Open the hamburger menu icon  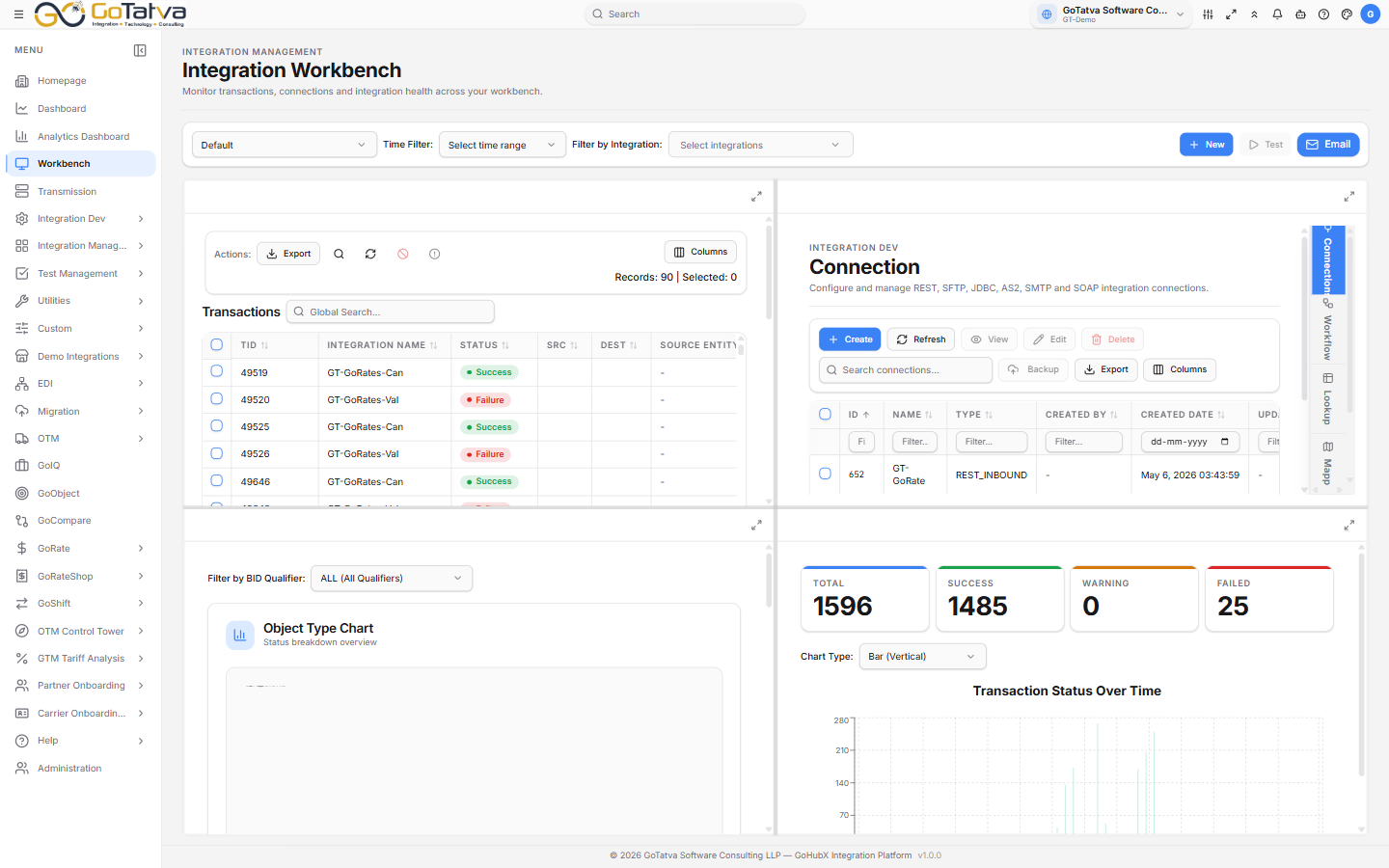tap(18, 14)
